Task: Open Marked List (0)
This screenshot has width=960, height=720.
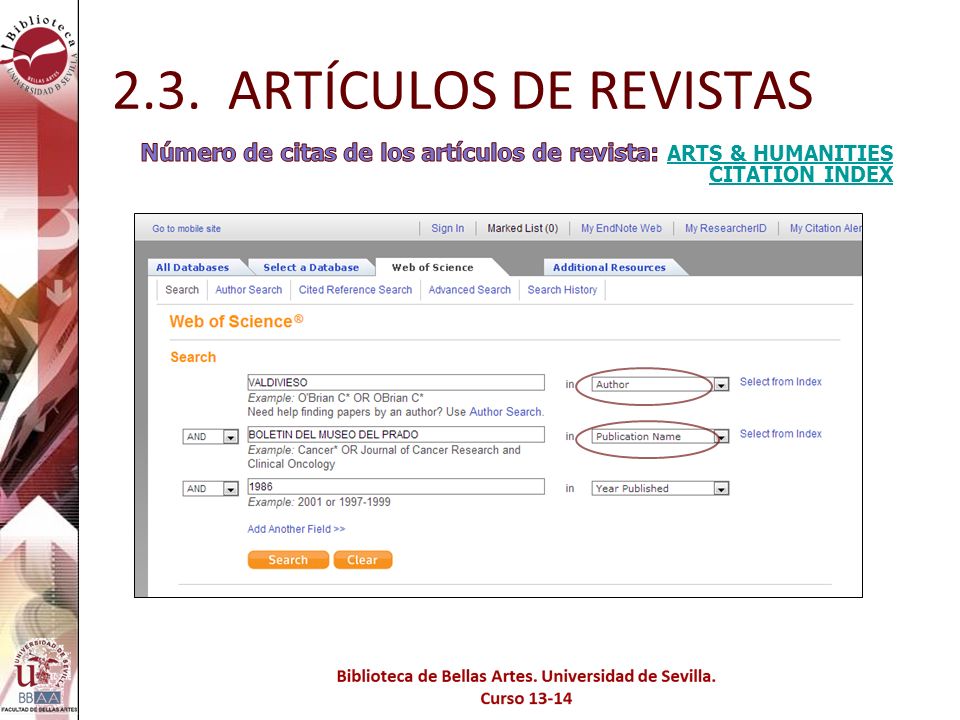Action: [522, 228]
